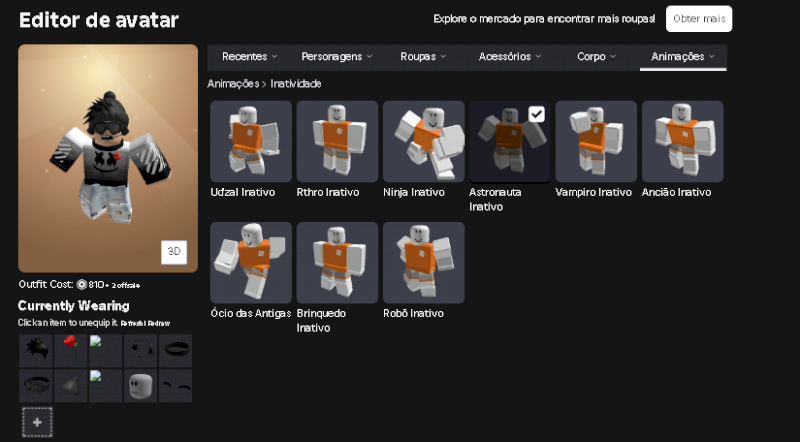Toggle the 3D avatar view button

click(174, 253)
